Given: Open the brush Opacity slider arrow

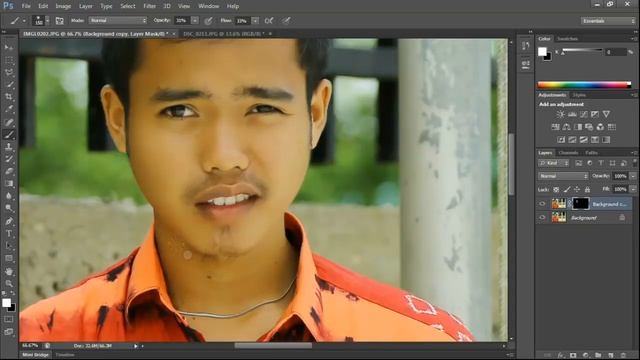Looking at the screenshot, I should (195, 20).
